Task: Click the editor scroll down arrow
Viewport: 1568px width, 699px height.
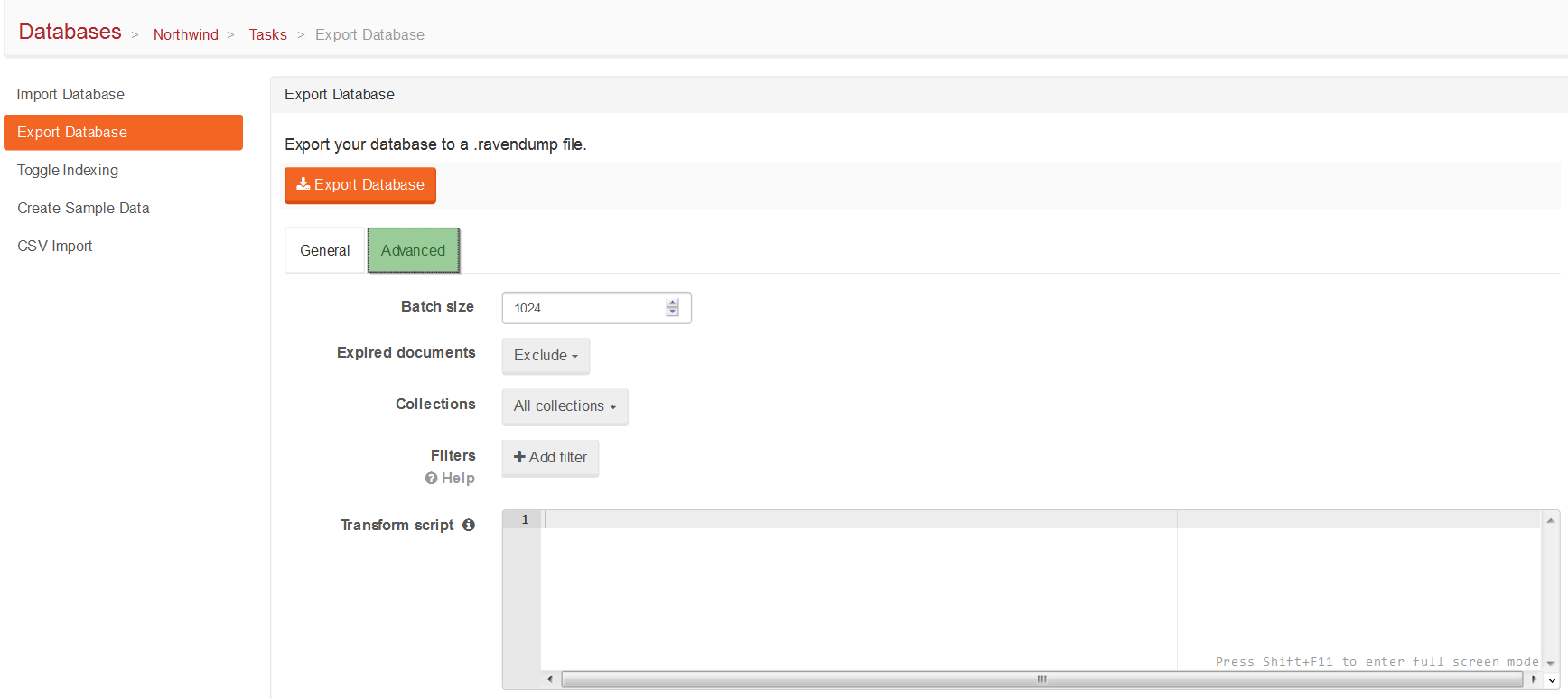Action: tap(1551, 664)
